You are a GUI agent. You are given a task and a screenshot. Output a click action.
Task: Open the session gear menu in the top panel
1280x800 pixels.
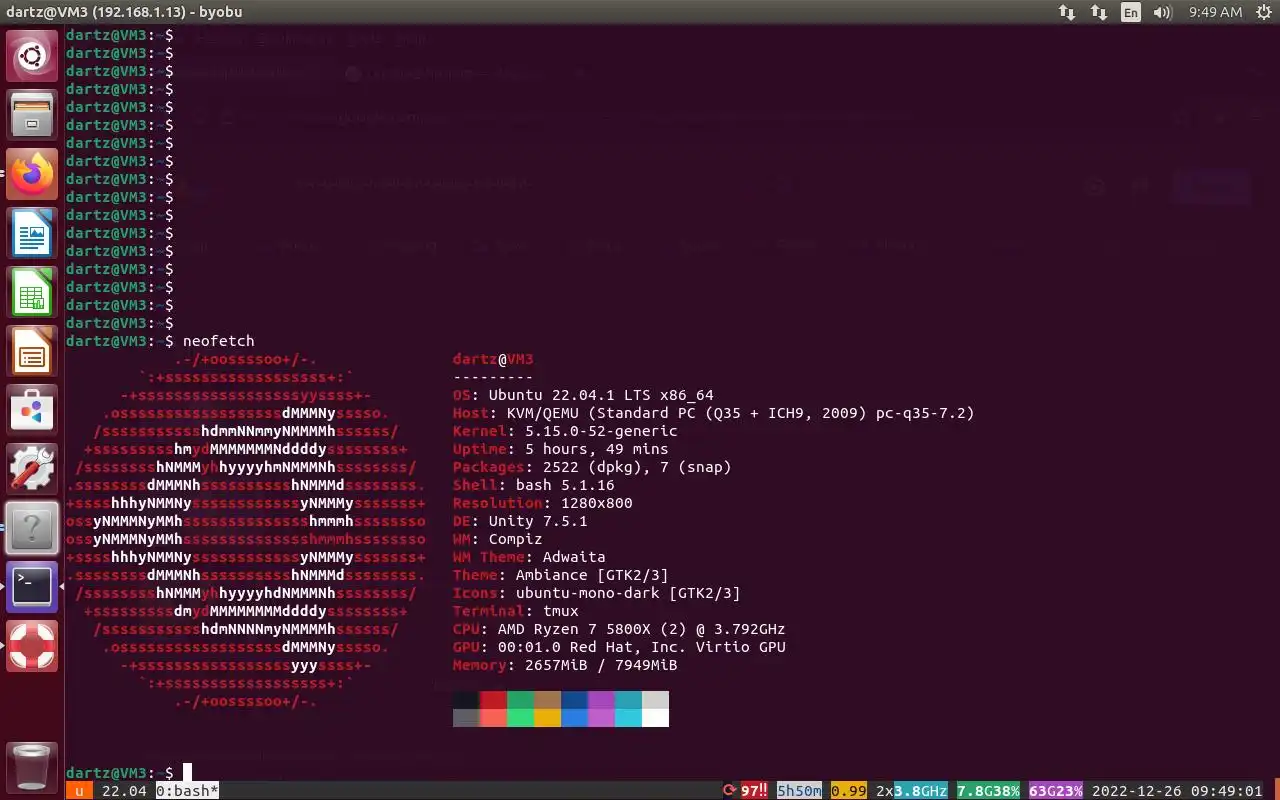1262,12
